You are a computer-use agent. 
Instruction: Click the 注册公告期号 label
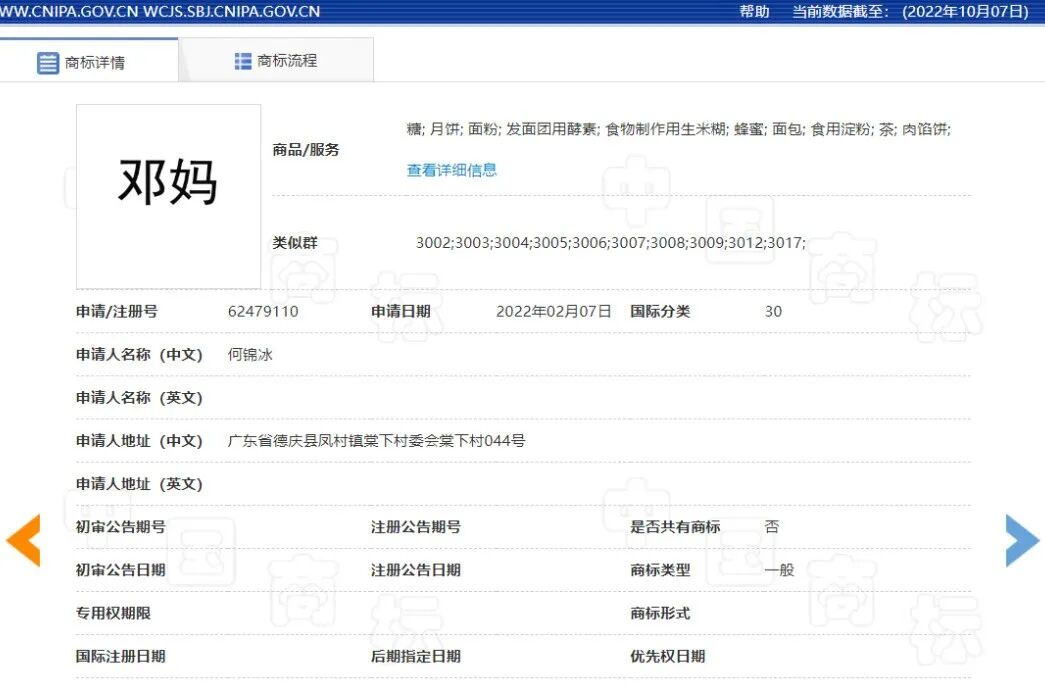416,527
